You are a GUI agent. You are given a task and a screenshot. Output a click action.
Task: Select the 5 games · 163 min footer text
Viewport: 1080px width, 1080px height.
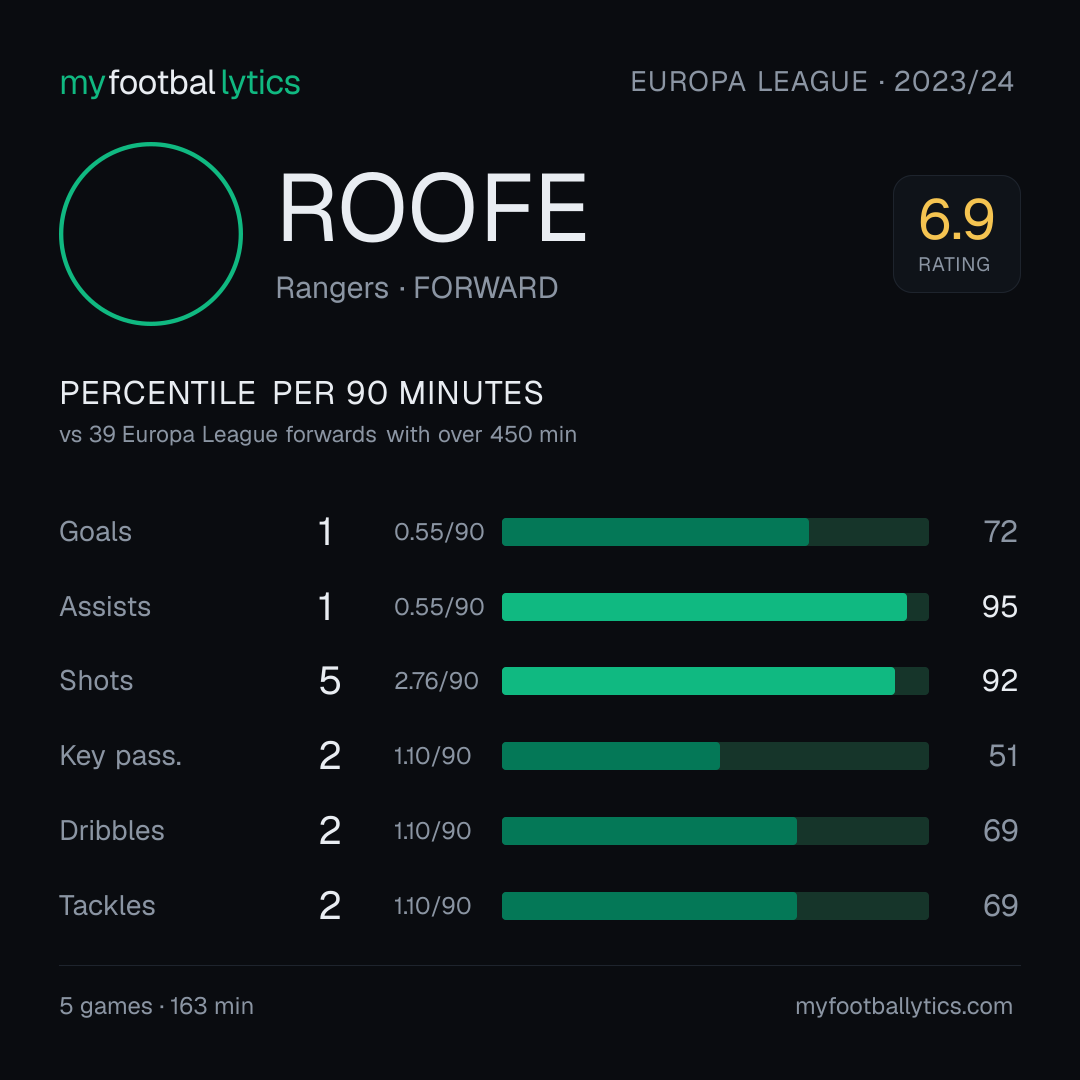[156, 1006]
